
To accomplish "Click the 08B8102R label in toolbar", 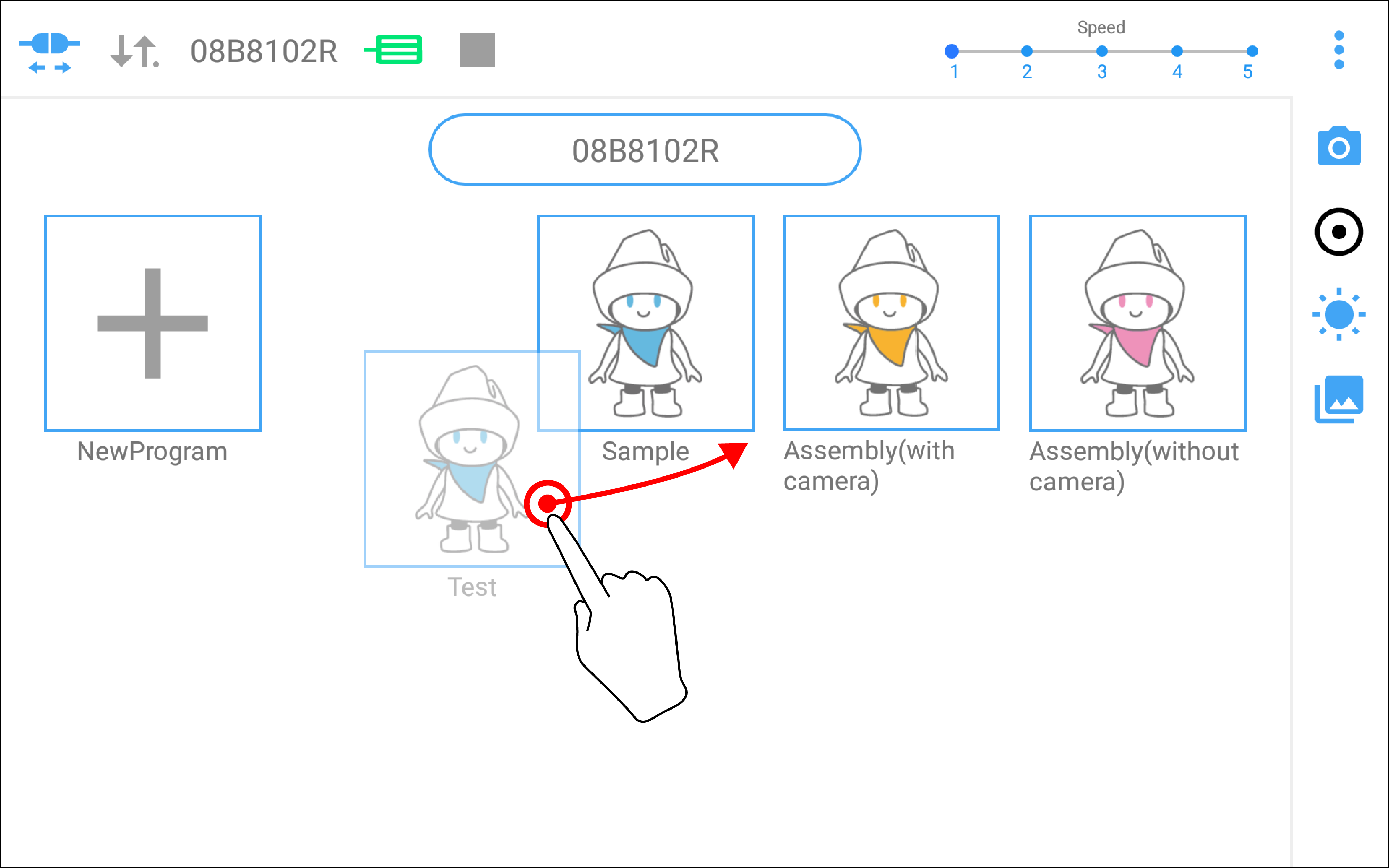I will 264,51.
